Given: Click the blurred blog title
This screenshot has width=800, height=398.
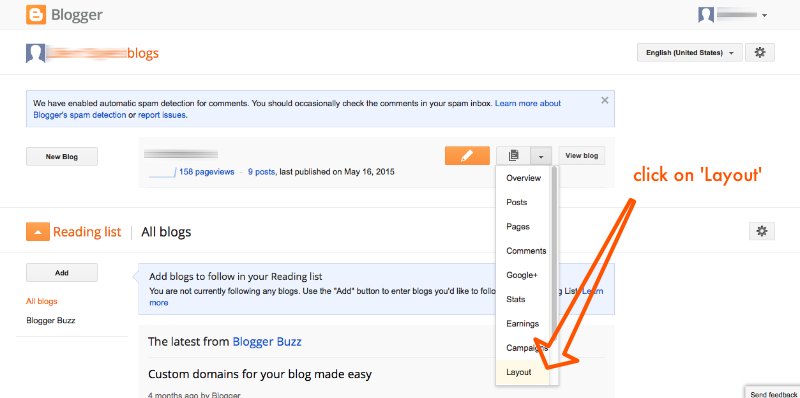Looking at the screenshot, I should 181,154.
